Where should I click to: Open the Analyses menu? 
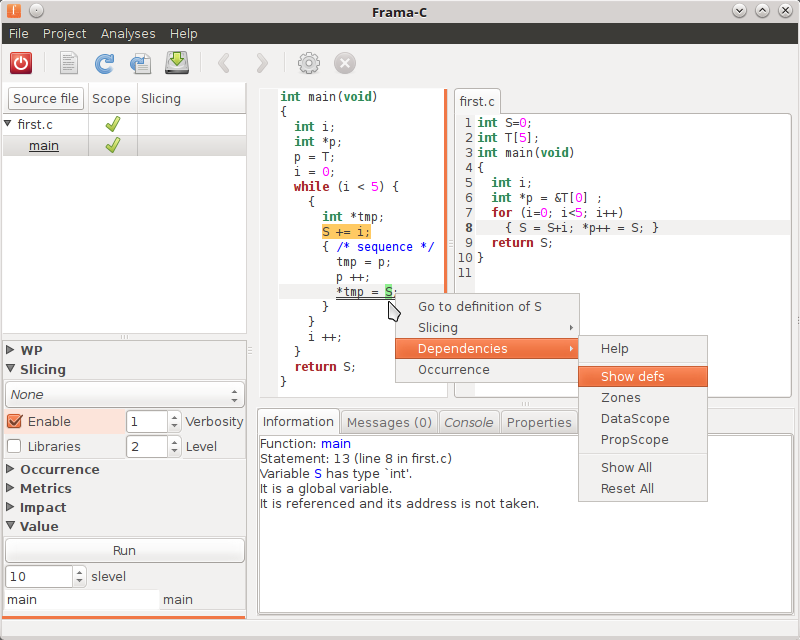pyautogui.click(x=128, y=34)
